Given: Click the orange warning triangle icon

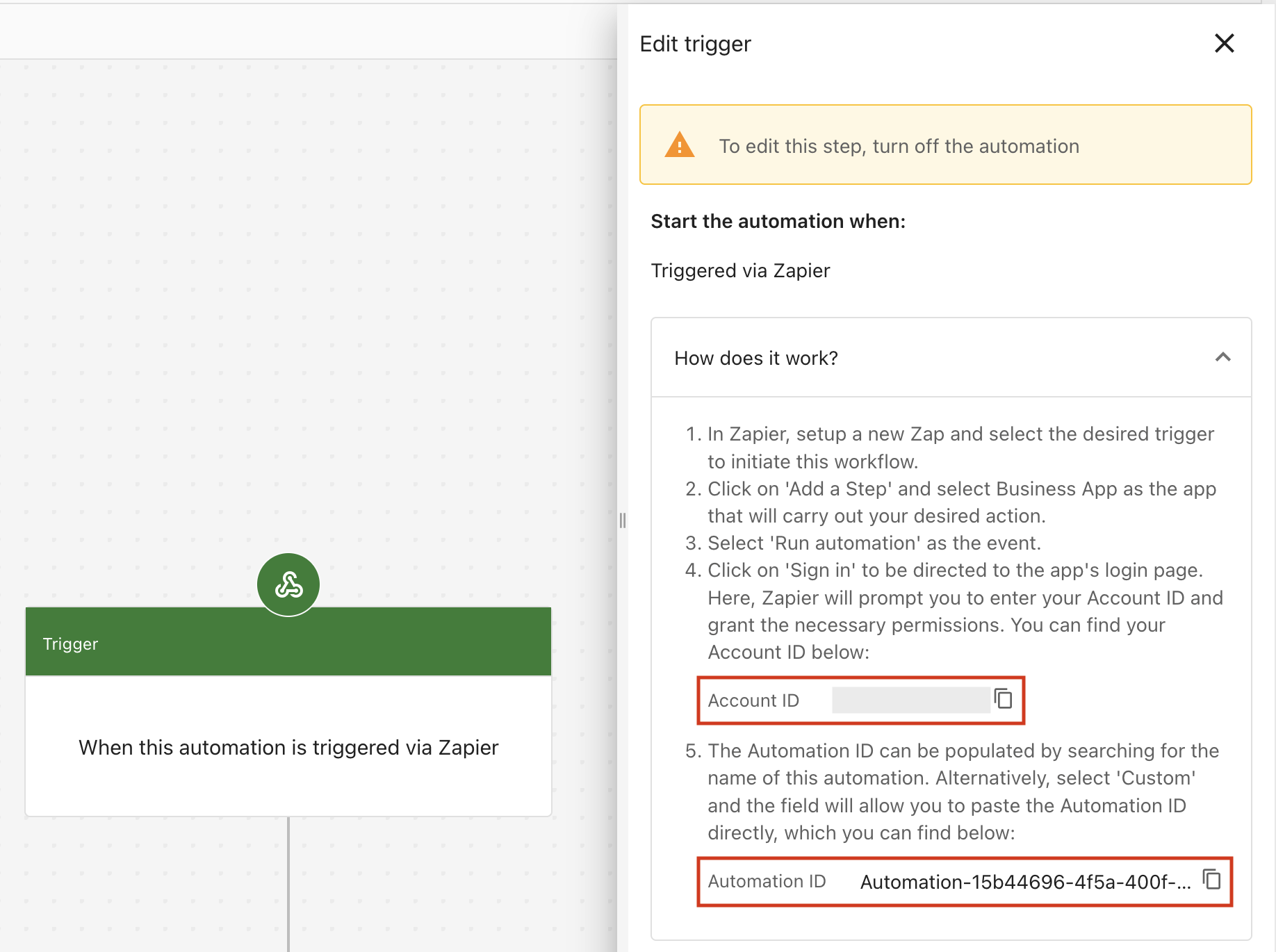Looking at the screenshot, I should tap(679, 146).
